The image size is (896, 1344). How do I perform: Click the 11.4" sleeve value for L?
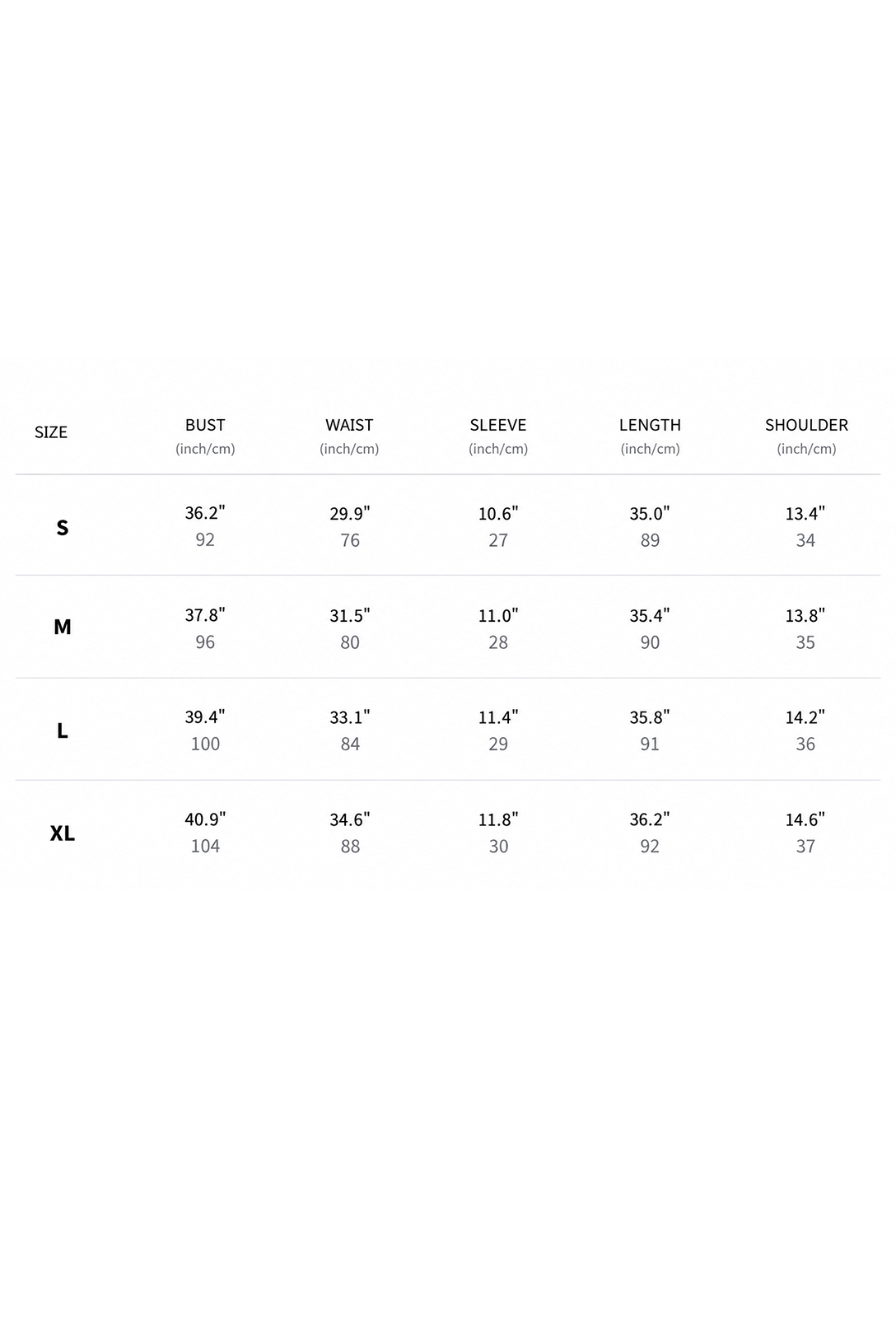[498, 718]
